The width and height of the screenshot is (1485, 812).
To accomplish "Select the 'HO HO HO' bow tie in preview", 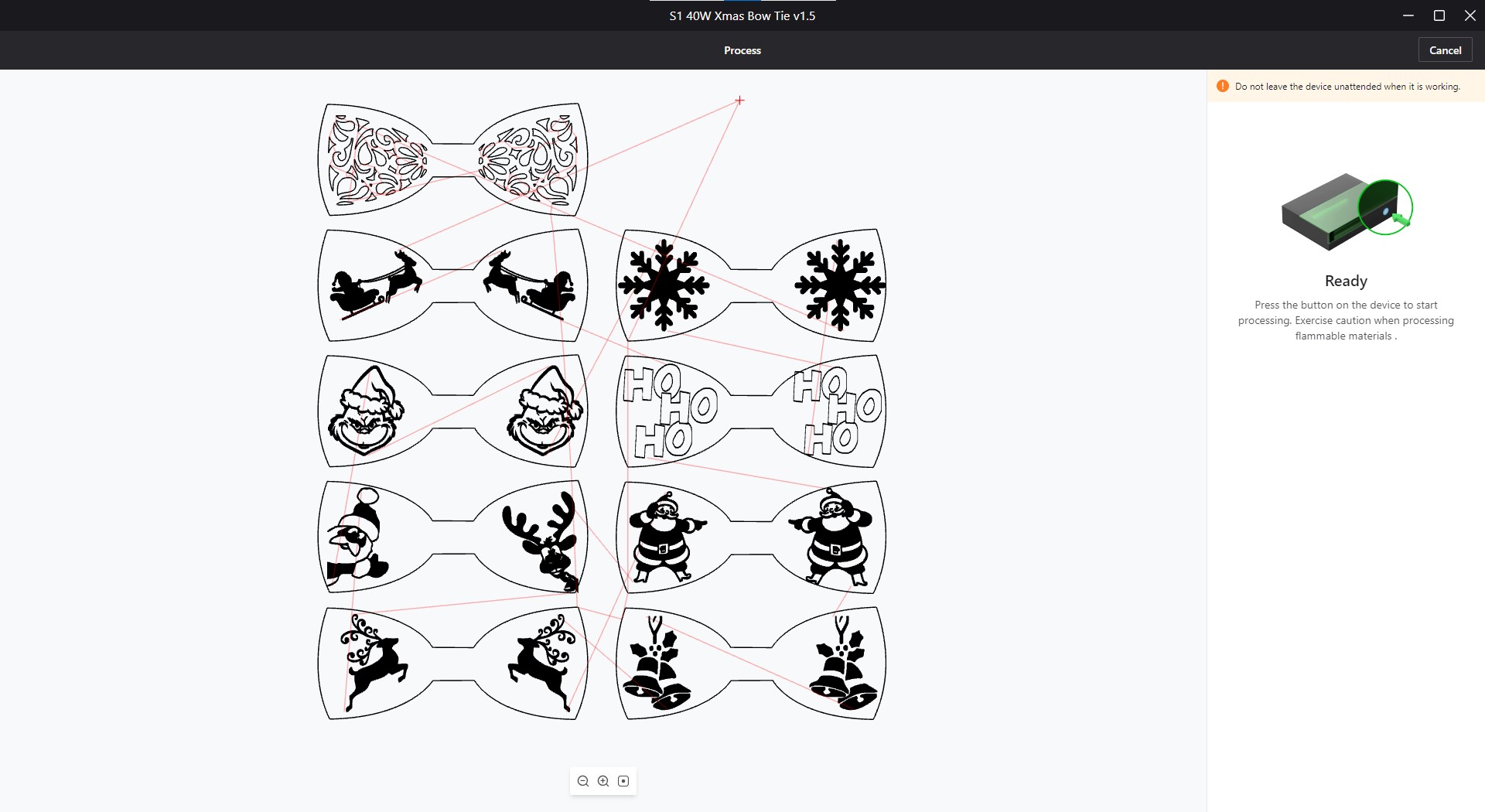I will 751,411.
